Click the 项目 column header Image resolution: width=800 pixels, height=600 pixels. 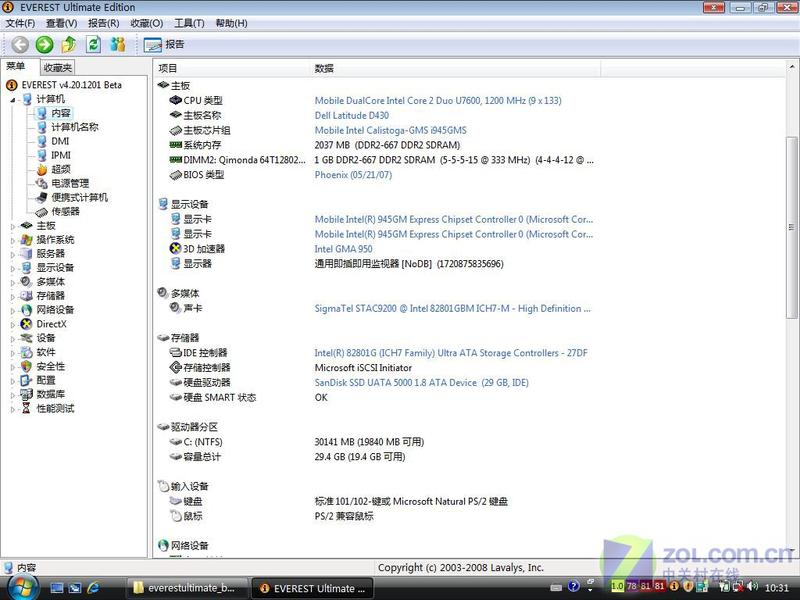[167, 68]
